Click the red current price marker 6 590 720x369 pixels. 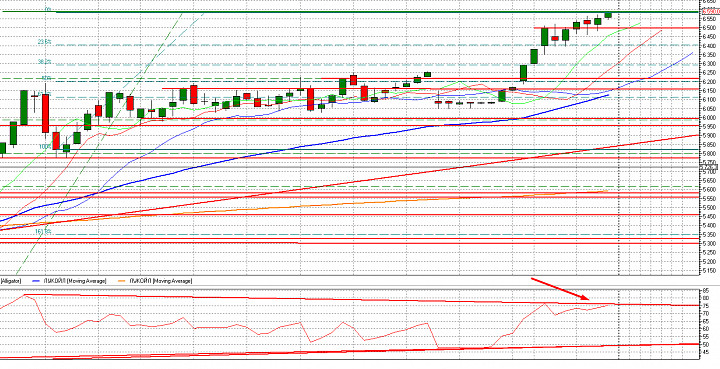(711, 12)
